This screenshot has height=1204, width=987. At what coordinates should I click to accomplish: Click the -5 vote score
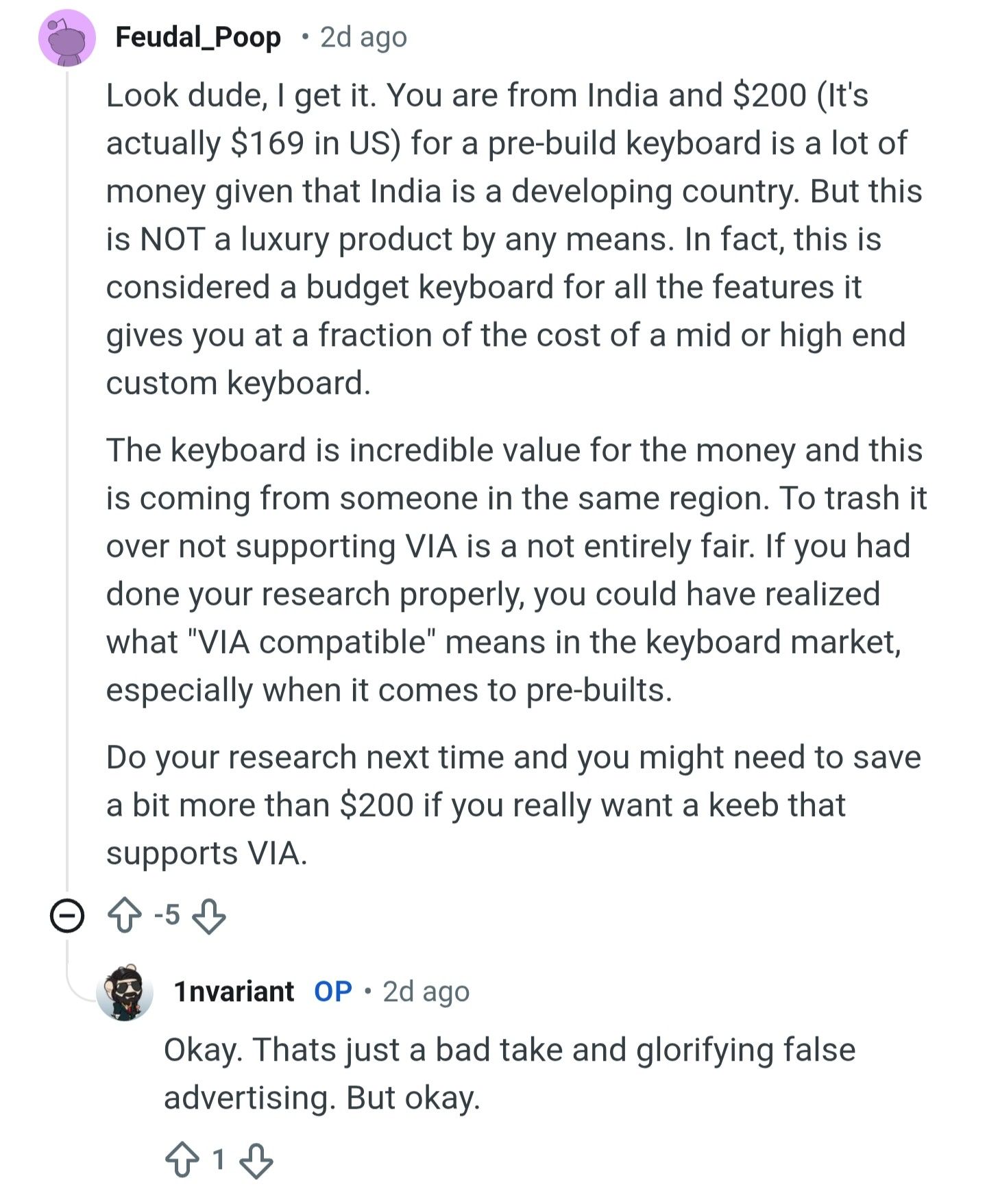[x=167, y=915]
